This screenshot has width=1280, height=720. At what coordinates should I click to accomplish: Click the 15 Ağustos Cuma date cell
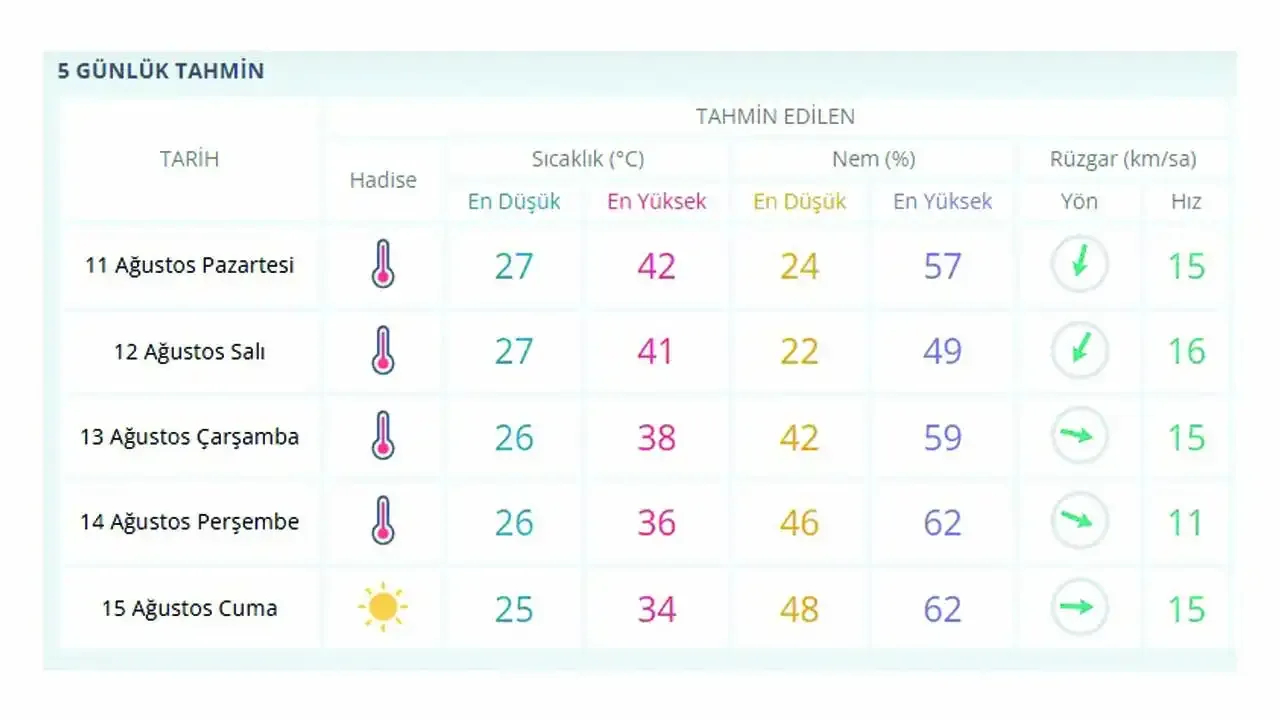coord(189,608)
